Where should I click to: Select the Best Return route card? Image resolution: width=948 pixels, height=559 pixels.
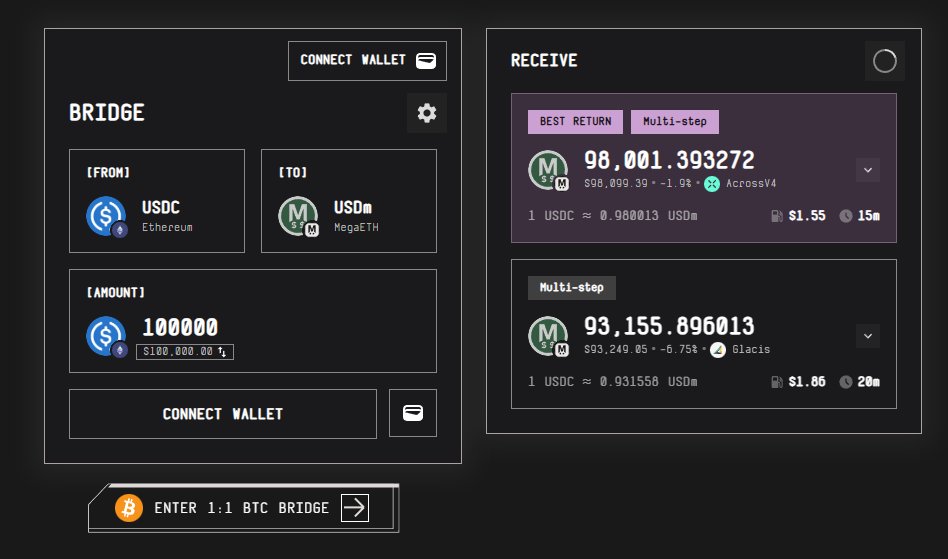[704, 168]
